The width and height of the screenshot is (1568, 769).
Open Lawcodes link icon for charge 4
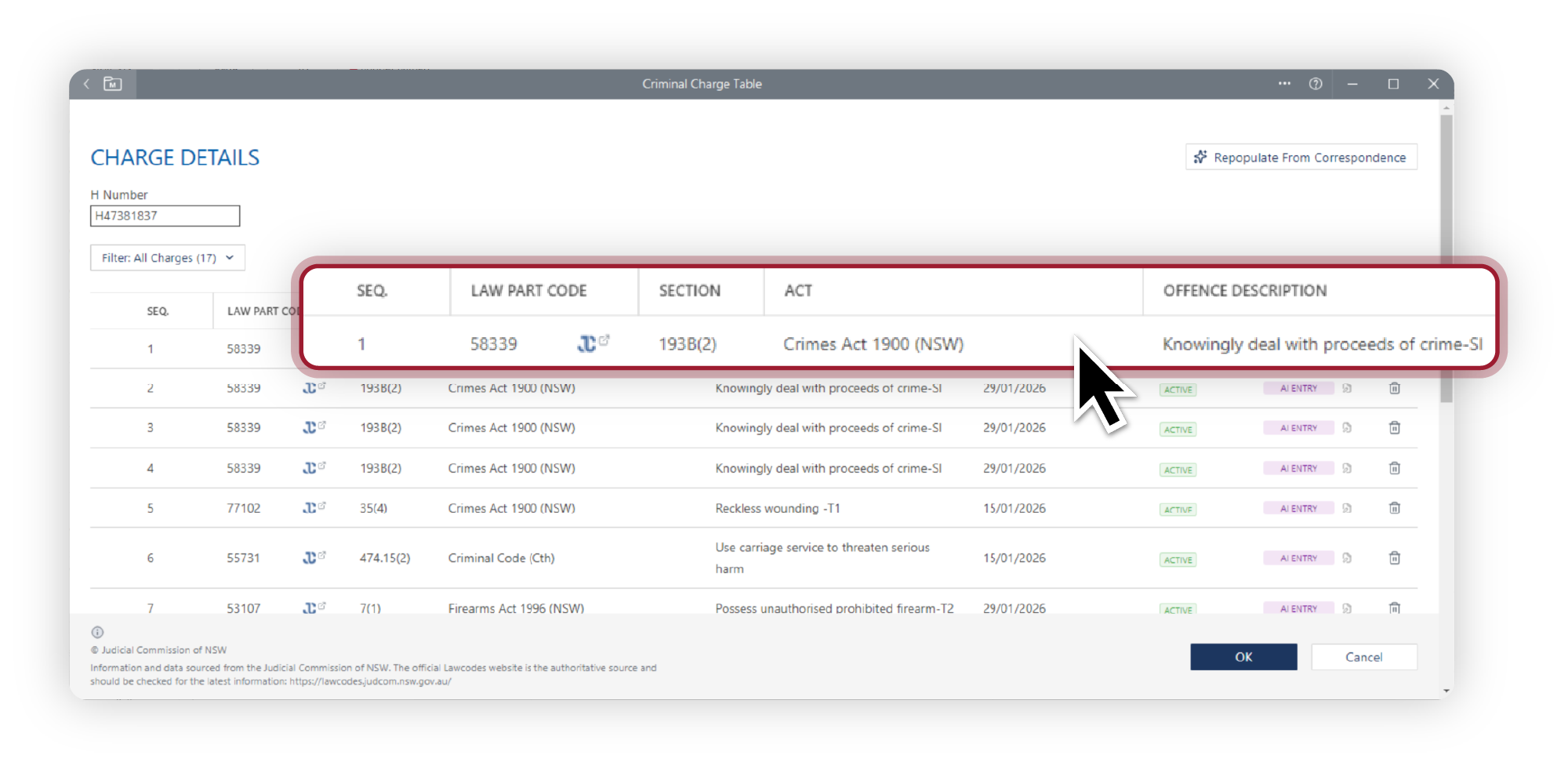[x=314, y=468]
